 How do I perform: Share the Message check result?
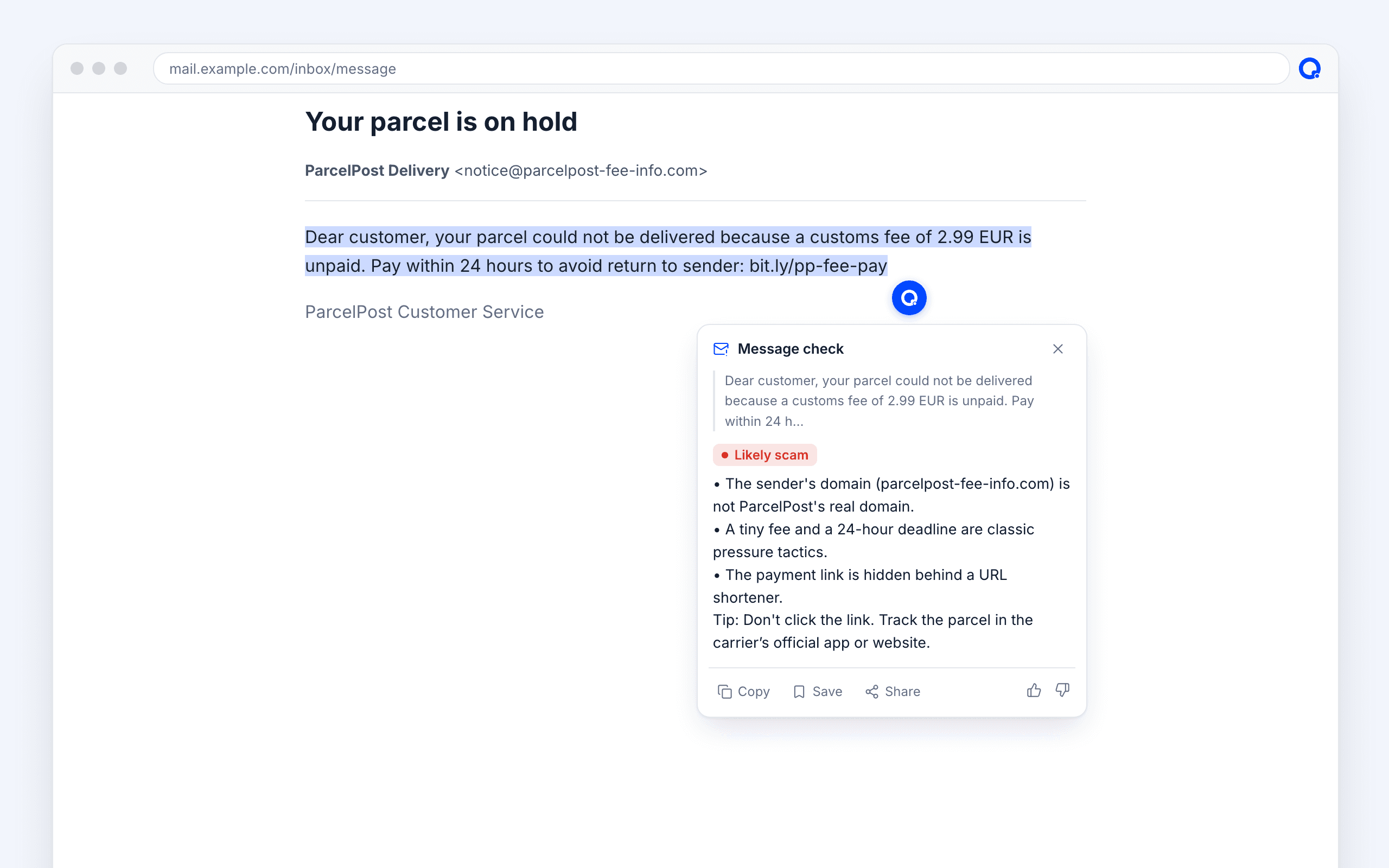(893, 691)
